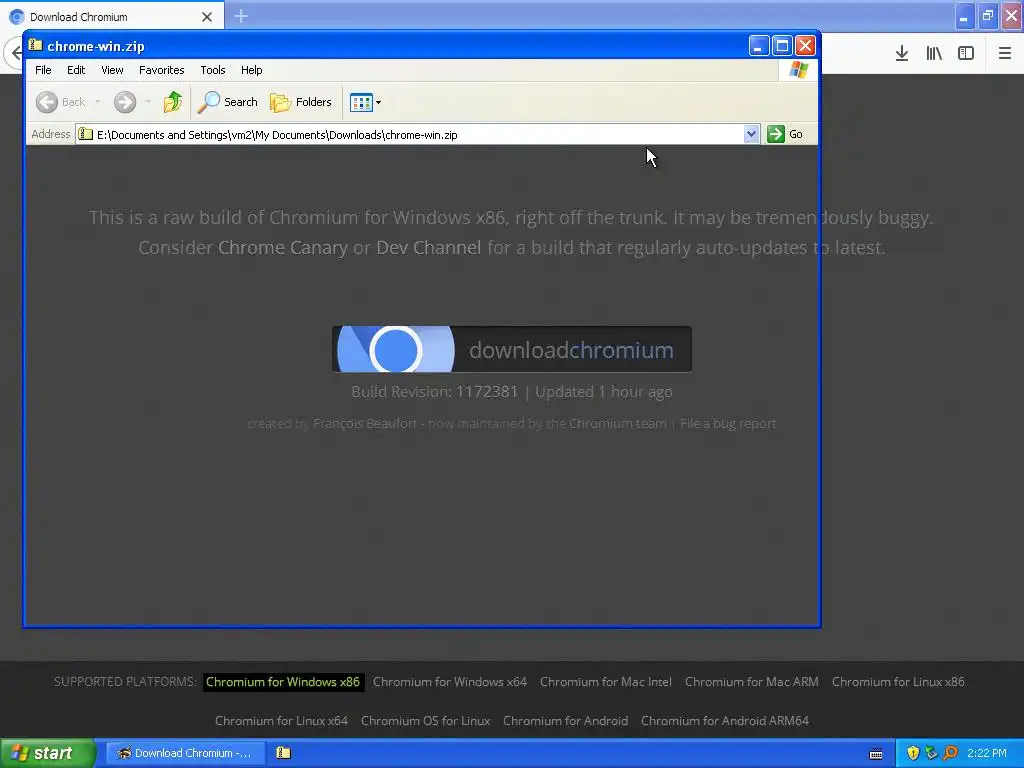Click the zip folder icon in the title bar
1024x768 pixels.
click(x=35, y=46)
